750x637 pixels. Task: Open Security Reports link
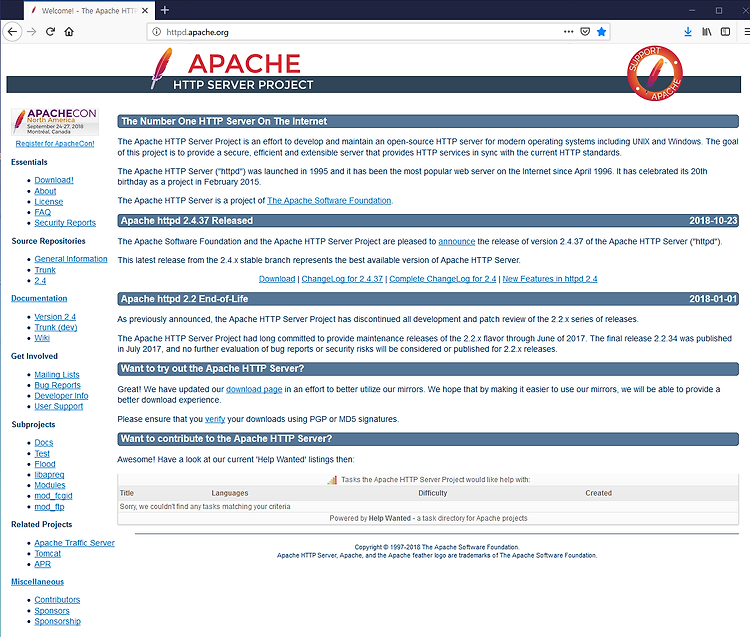65,223
